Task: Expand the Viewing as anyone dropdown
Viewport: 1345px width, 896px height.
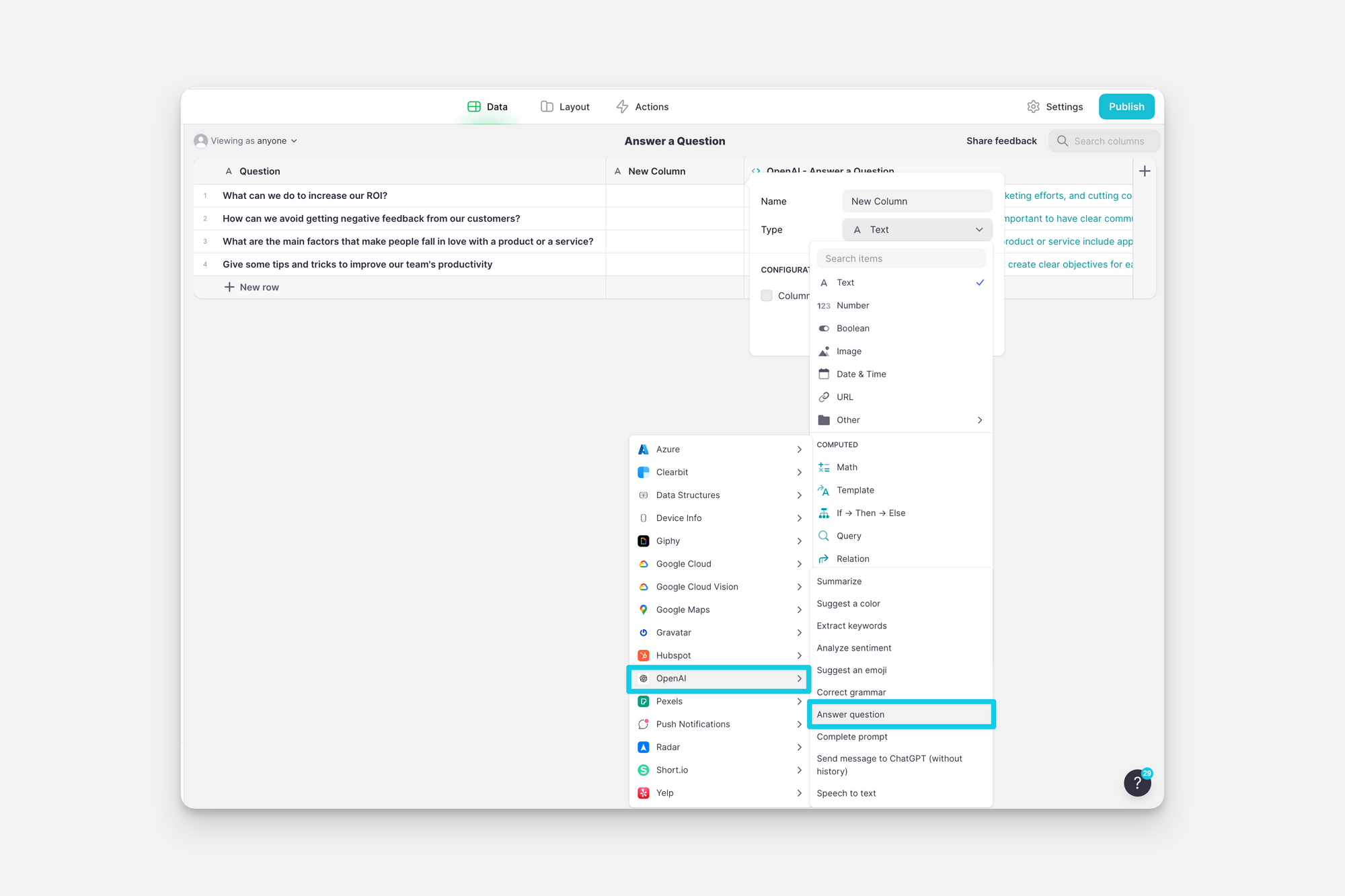Action: tap(247, 141)
